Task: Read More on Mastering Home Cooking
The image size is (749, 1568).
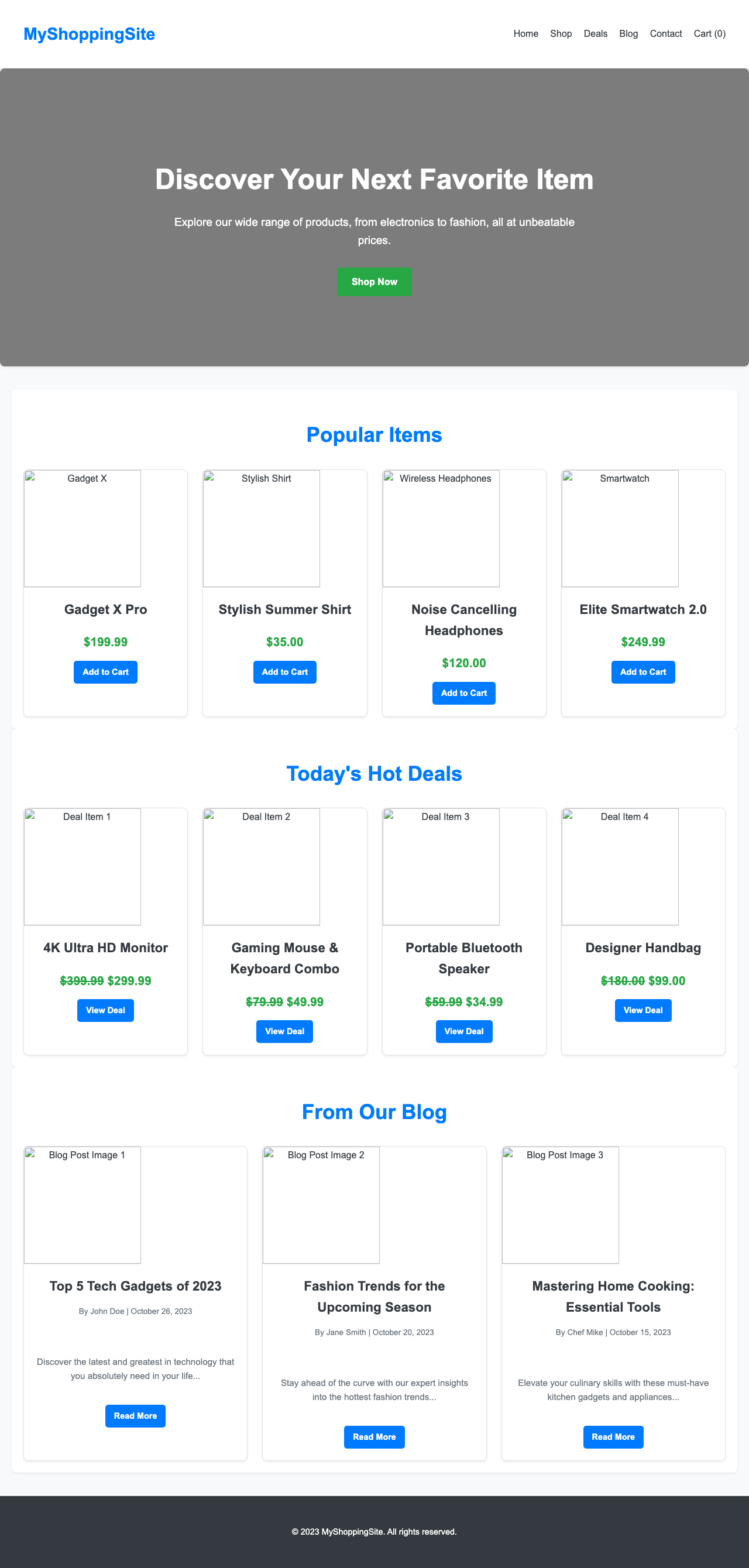Action: 613,1437
